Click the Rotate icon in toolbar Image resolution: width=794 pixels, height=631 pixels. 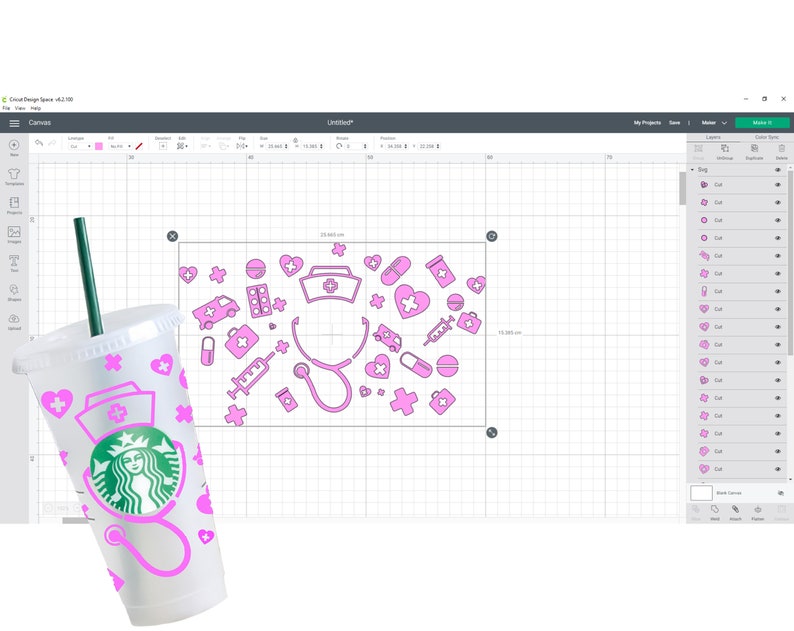click(339, 146)
